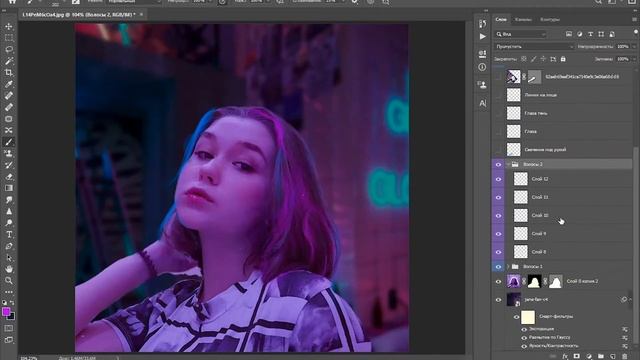
Task: Open the Layers panel menu
Action: coord(634,19)
